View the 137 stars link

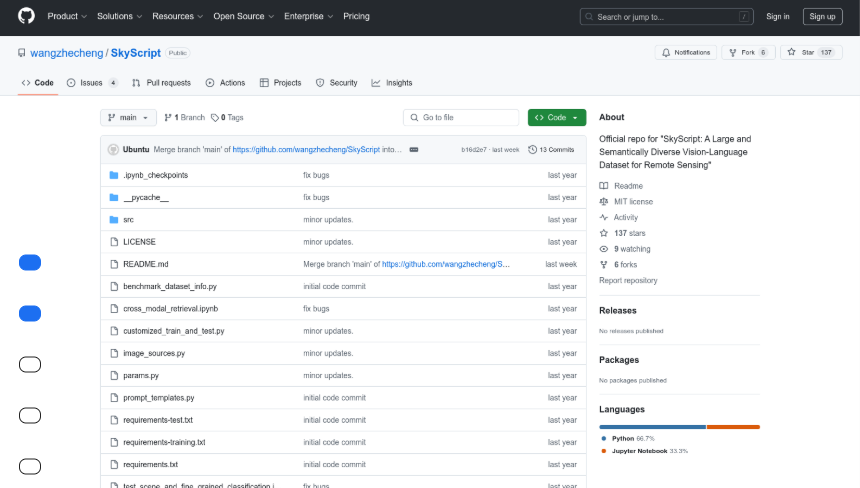(623, 233)
